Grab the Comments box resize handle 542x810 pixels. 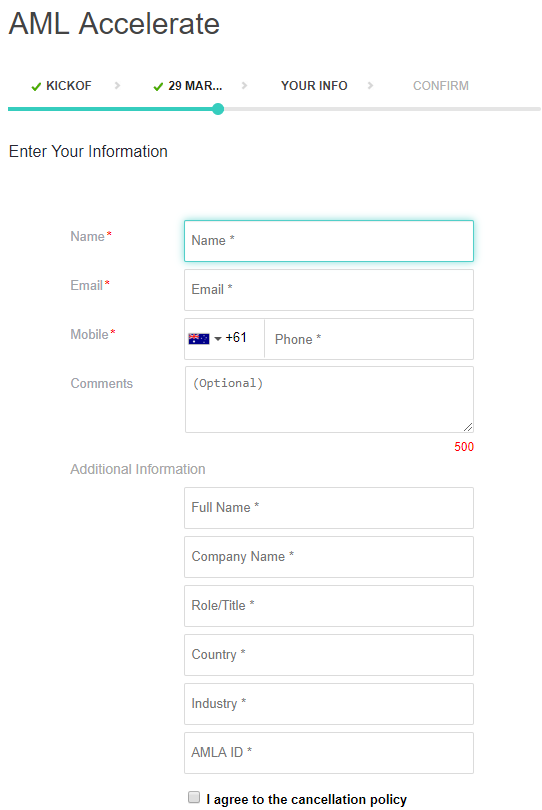click(x=468, y=427)
